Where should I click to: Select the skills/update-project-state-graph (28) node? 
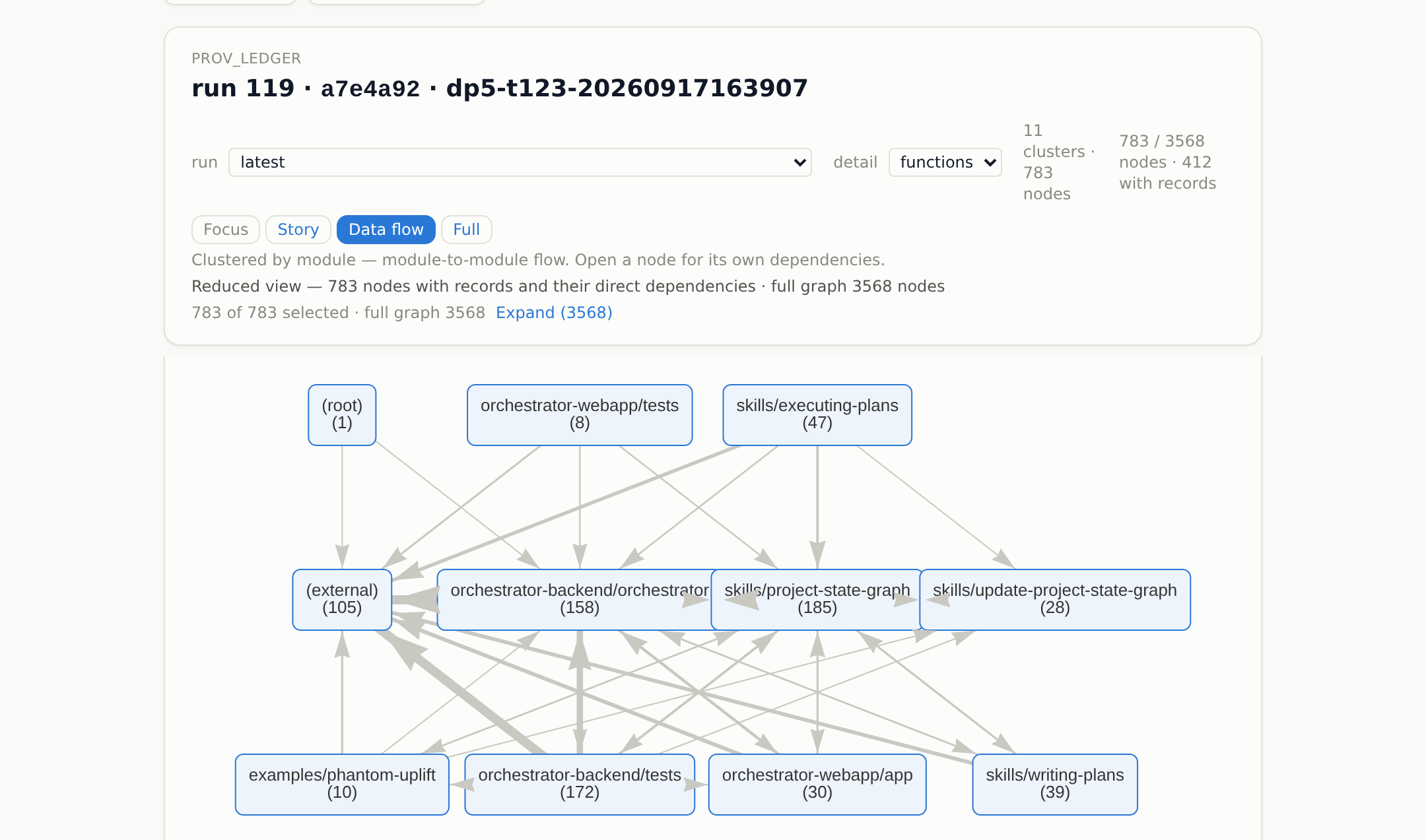pos(1055,600)
